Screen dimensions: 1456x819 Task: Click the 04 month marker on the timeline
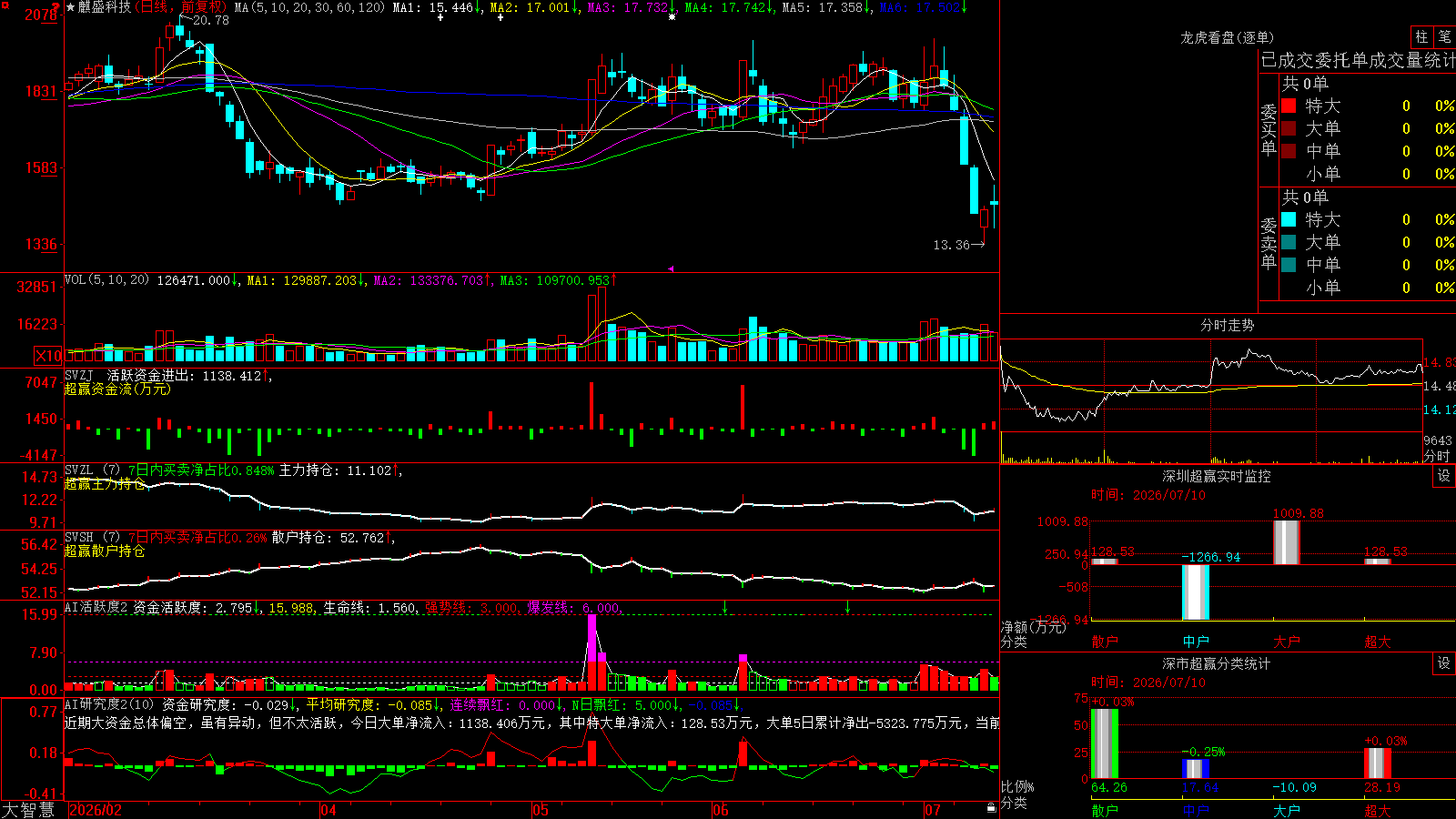(329, 810)
